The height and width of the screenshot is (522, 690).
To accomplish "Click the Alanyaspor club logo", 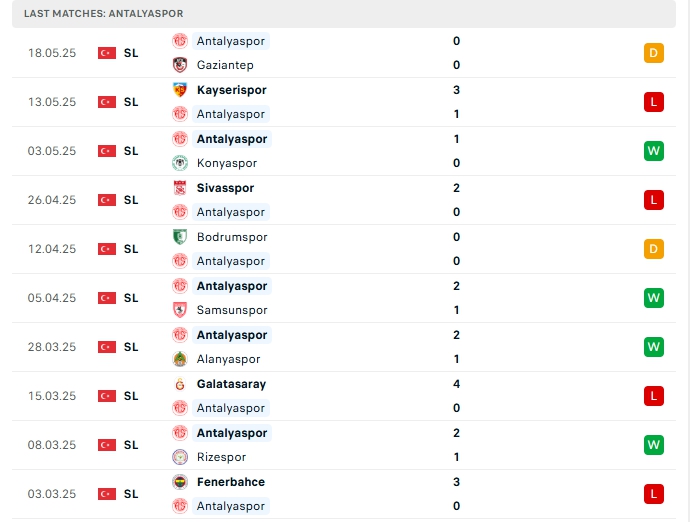I will coord(180,359).
